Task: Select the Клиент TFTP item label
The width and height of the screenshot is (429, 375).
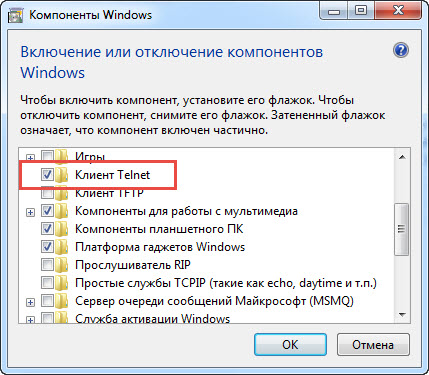Action: pos(109,193)
